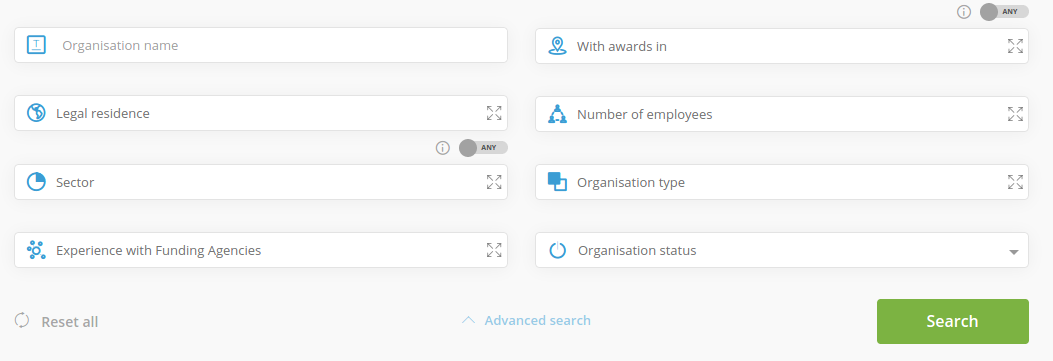Image resolution: width=1053 pixels, height=361 pixels.
Task: Click the green Search button
Action: pos(952,321)
